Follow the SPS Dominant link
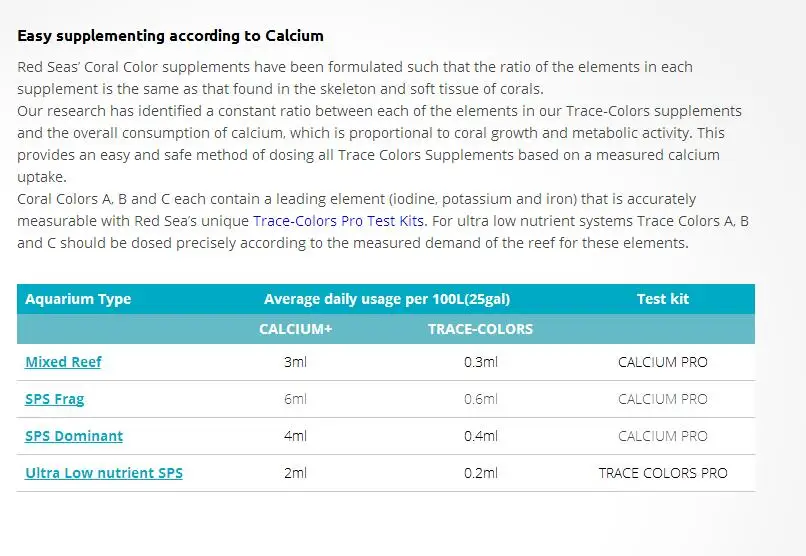The width and height of the screenshot is (806, 556). (74, 436)
